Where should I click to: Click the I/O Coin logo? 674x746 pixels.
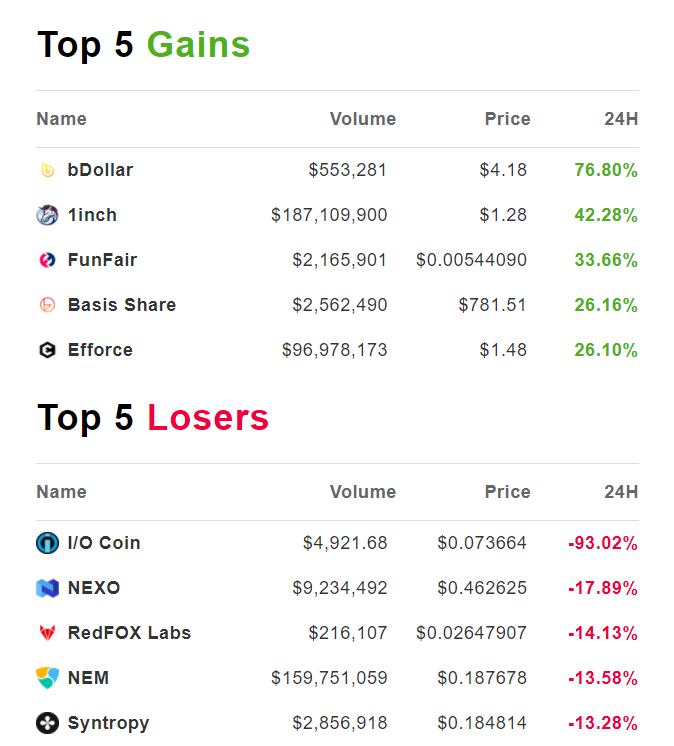(x=48, y=543)
